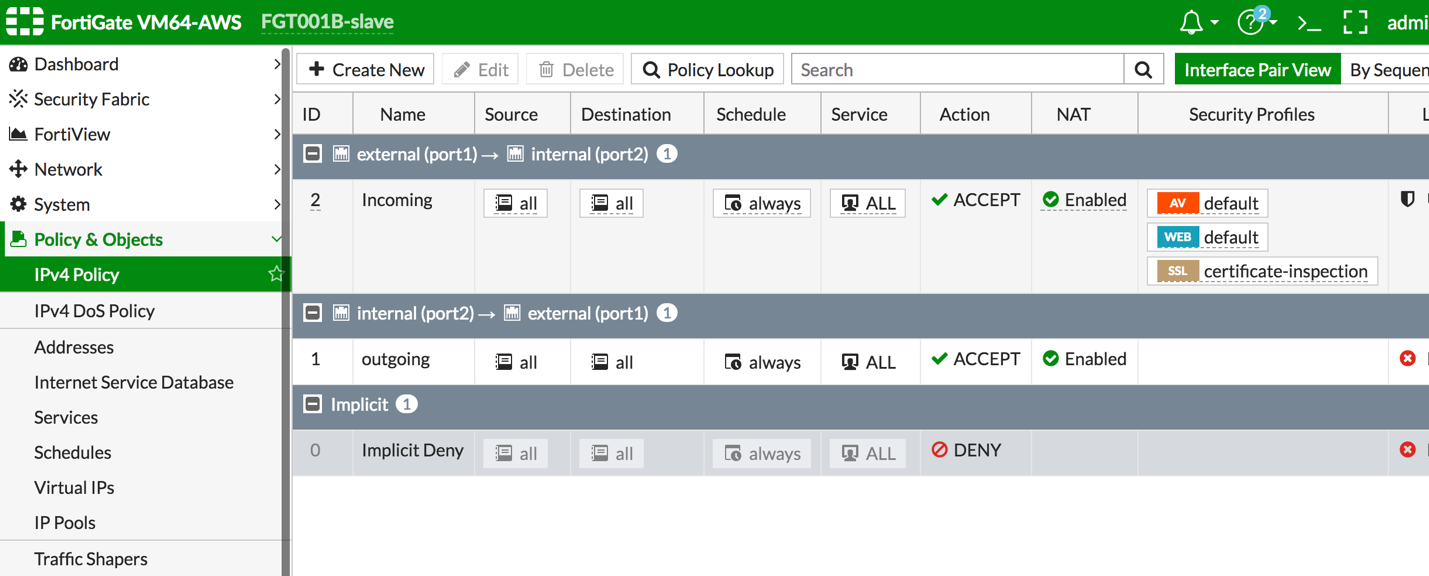Collapse the Implicit policy section

point(313,404)
